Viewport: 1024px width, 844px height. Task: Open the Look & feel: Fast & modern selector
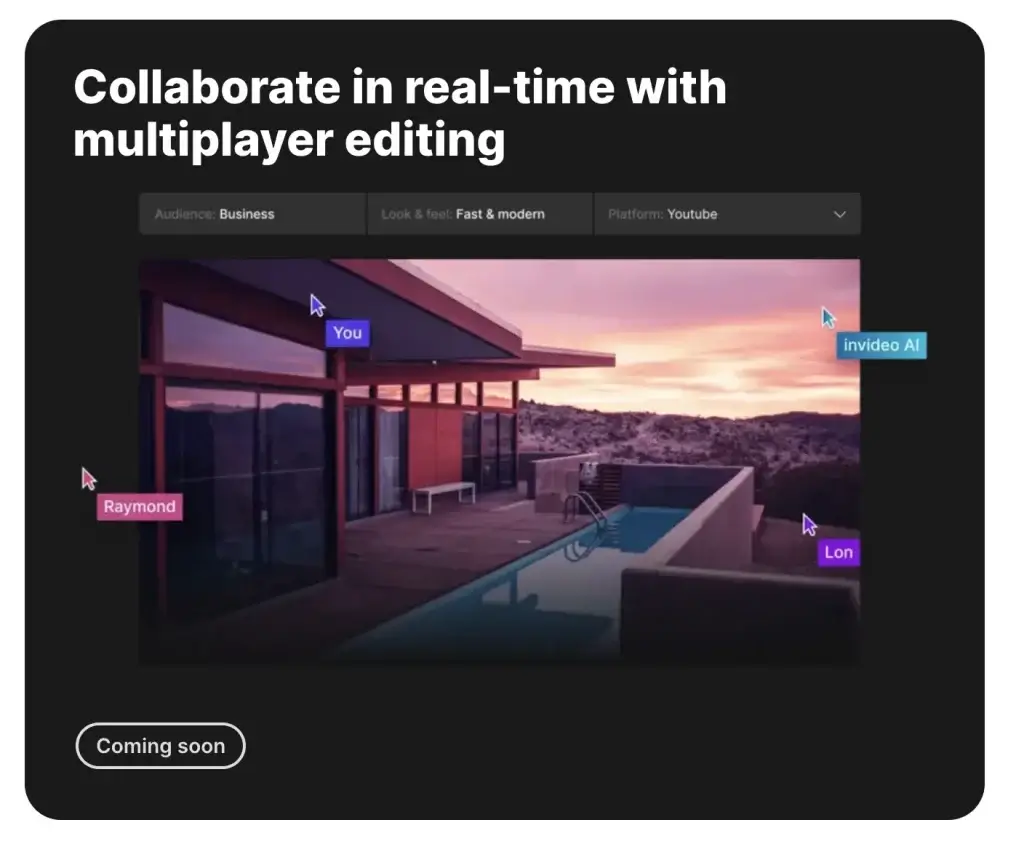[479, 214]
